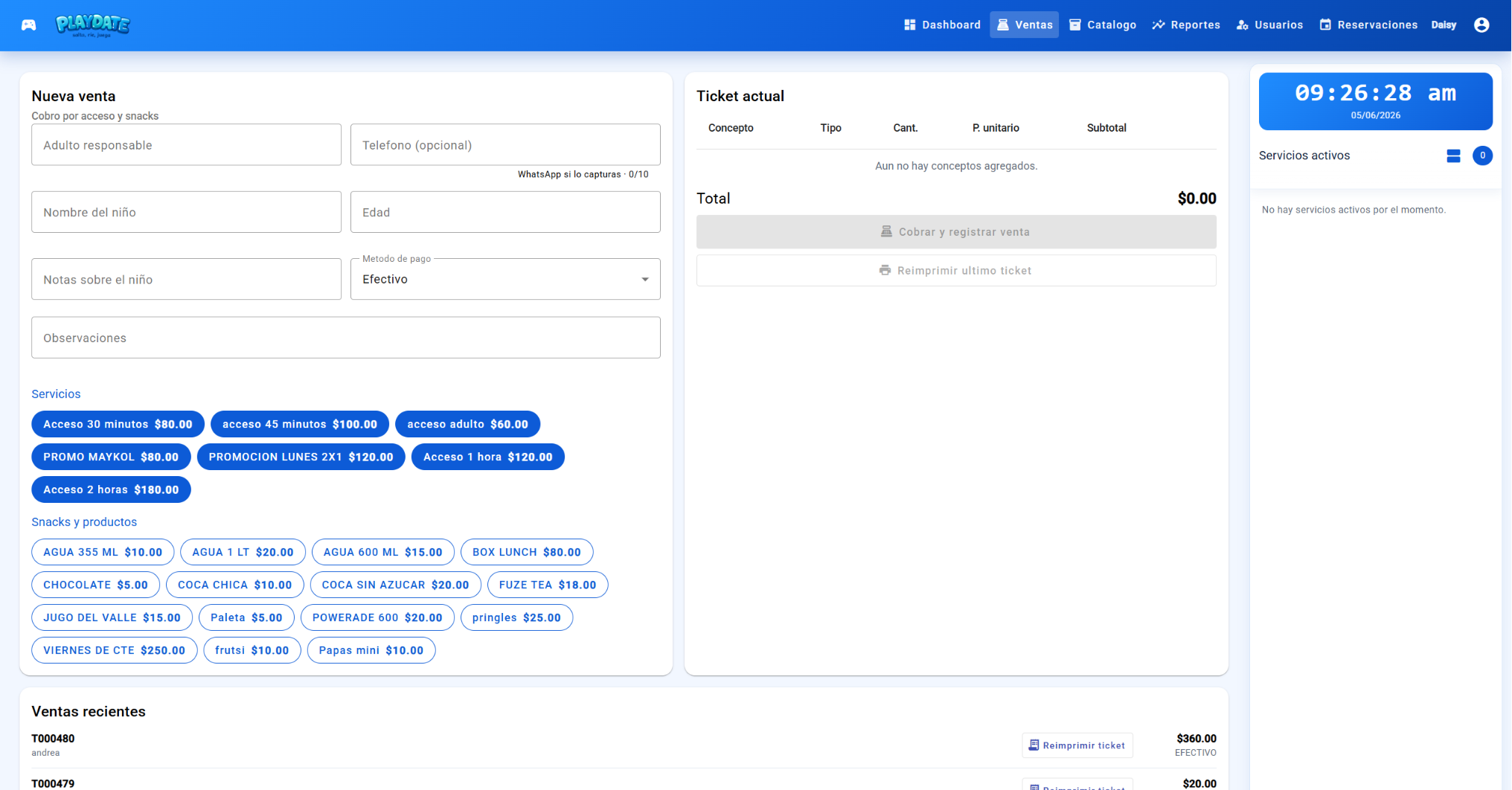Add Acceso 30 minutos service to ticket

[x=118, y=424]
